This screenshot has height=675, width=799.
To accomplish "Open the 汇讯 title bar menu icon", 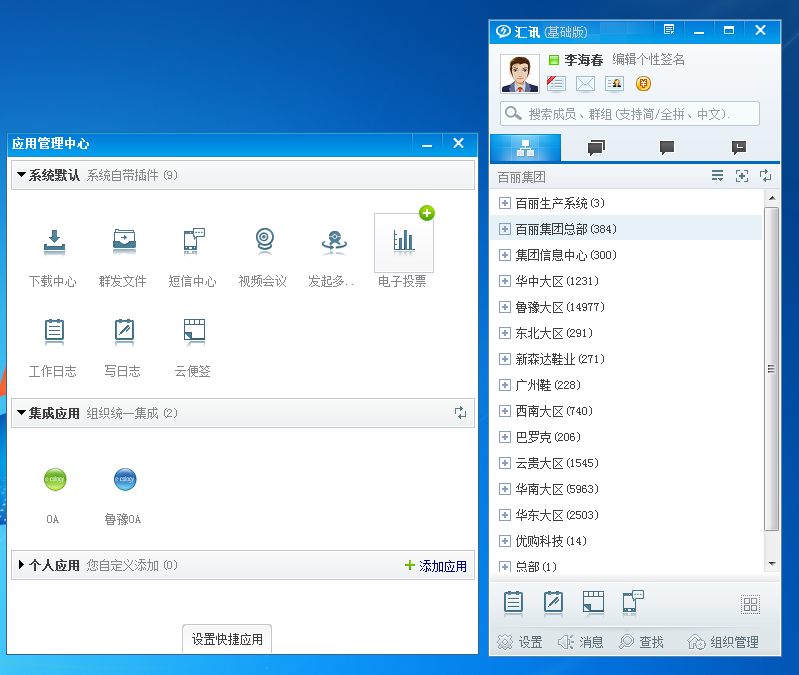I will click(669, 30).
